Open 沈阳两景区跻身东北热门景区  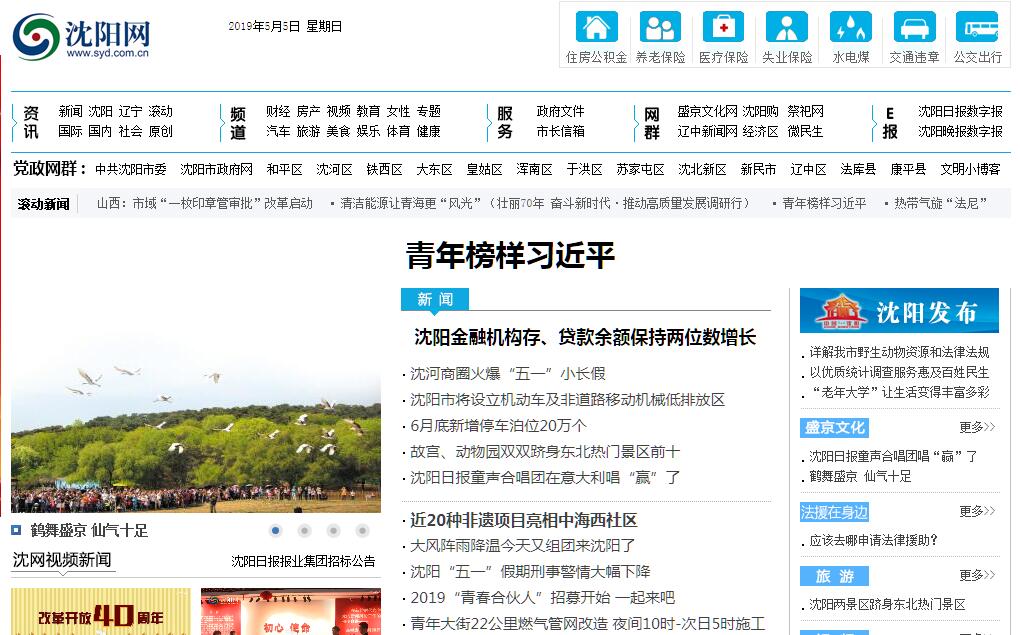(x=888, y=604)
